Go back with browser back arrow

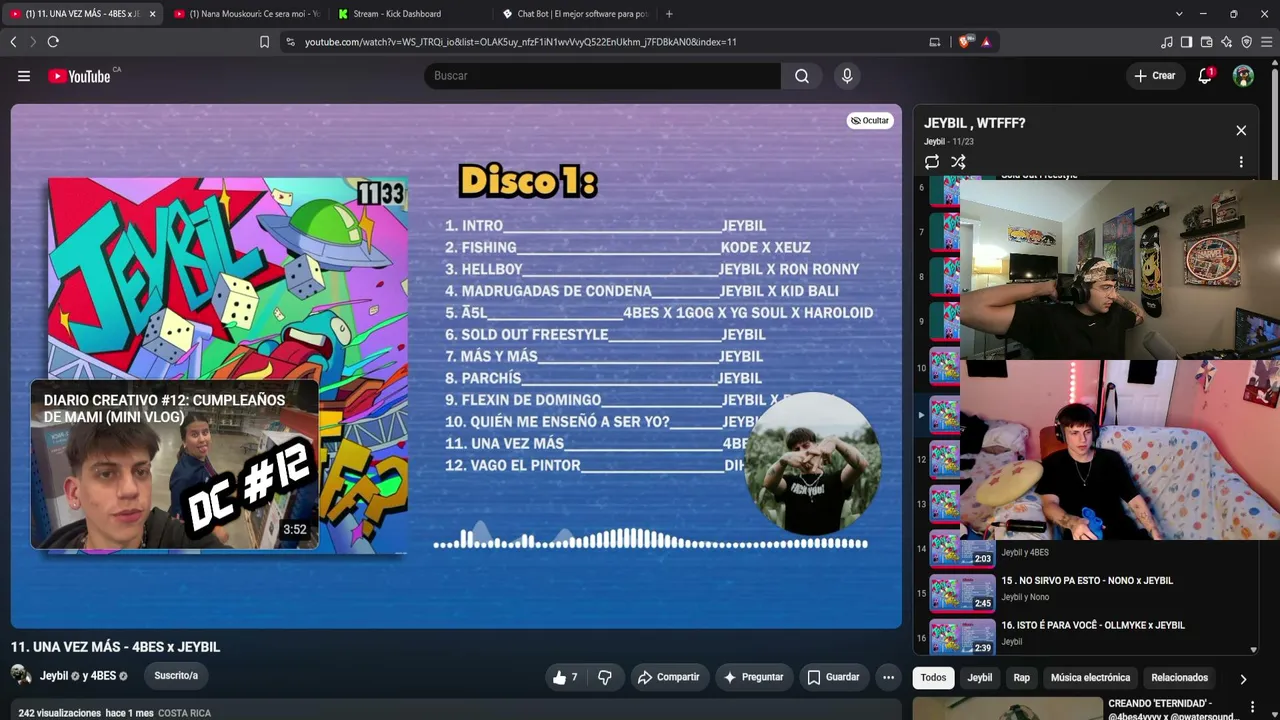tap(13, 42)
